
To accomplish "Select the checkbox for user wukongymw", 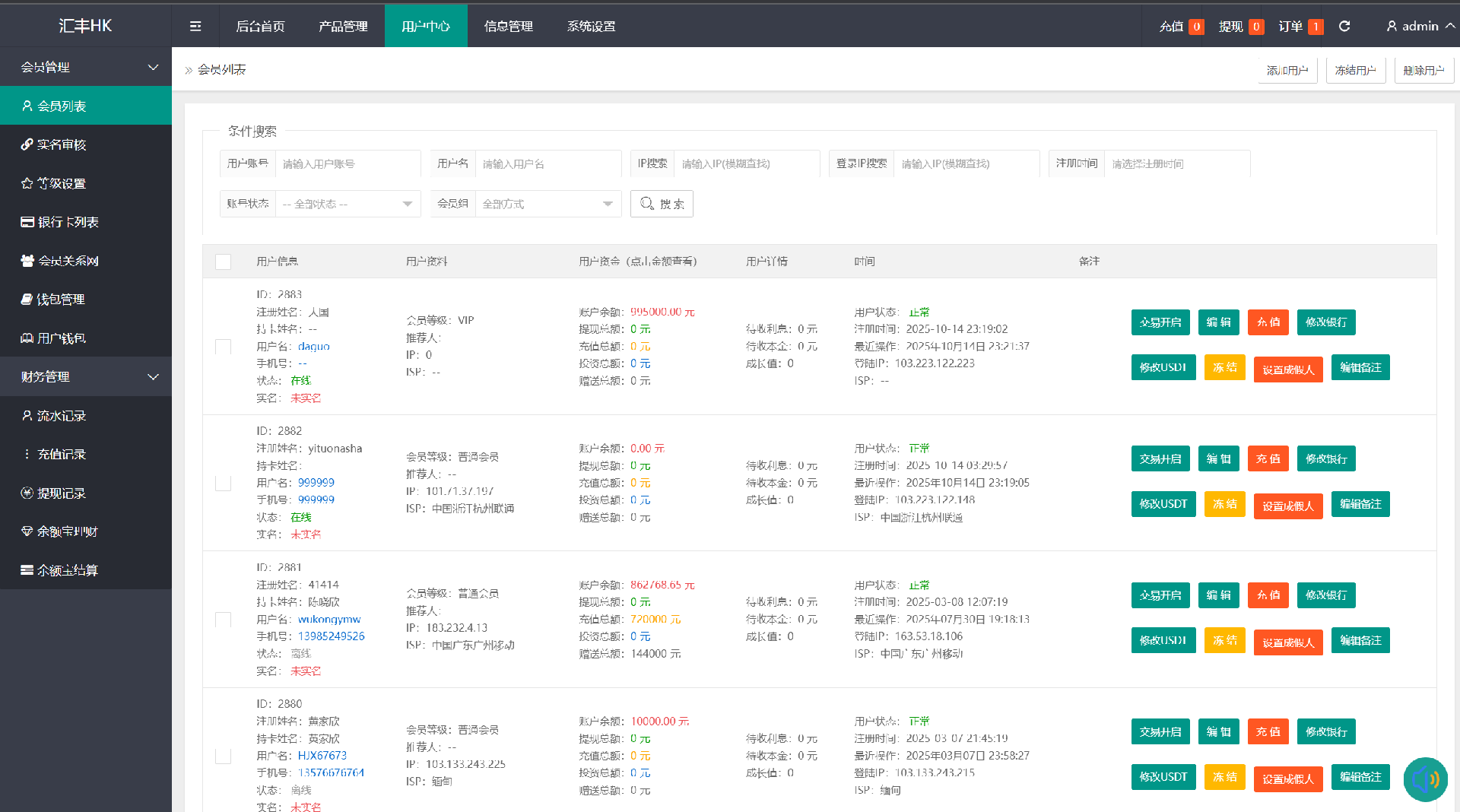I will click(223, 620).
